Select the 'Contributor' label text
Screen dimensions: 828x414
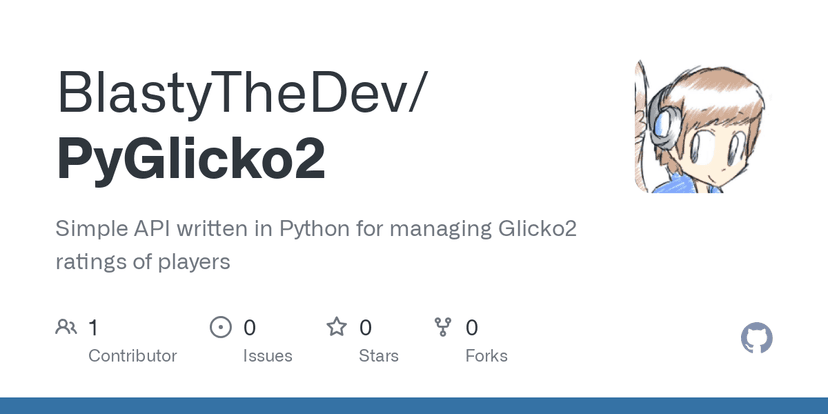click(x=132, y=356)
